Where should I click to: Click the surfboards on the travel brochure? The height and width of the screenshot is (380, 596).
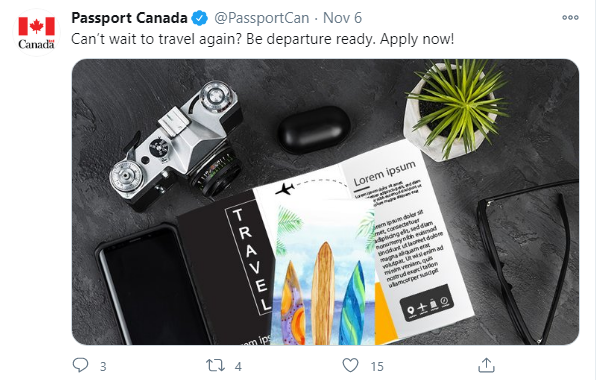(323, 294)
